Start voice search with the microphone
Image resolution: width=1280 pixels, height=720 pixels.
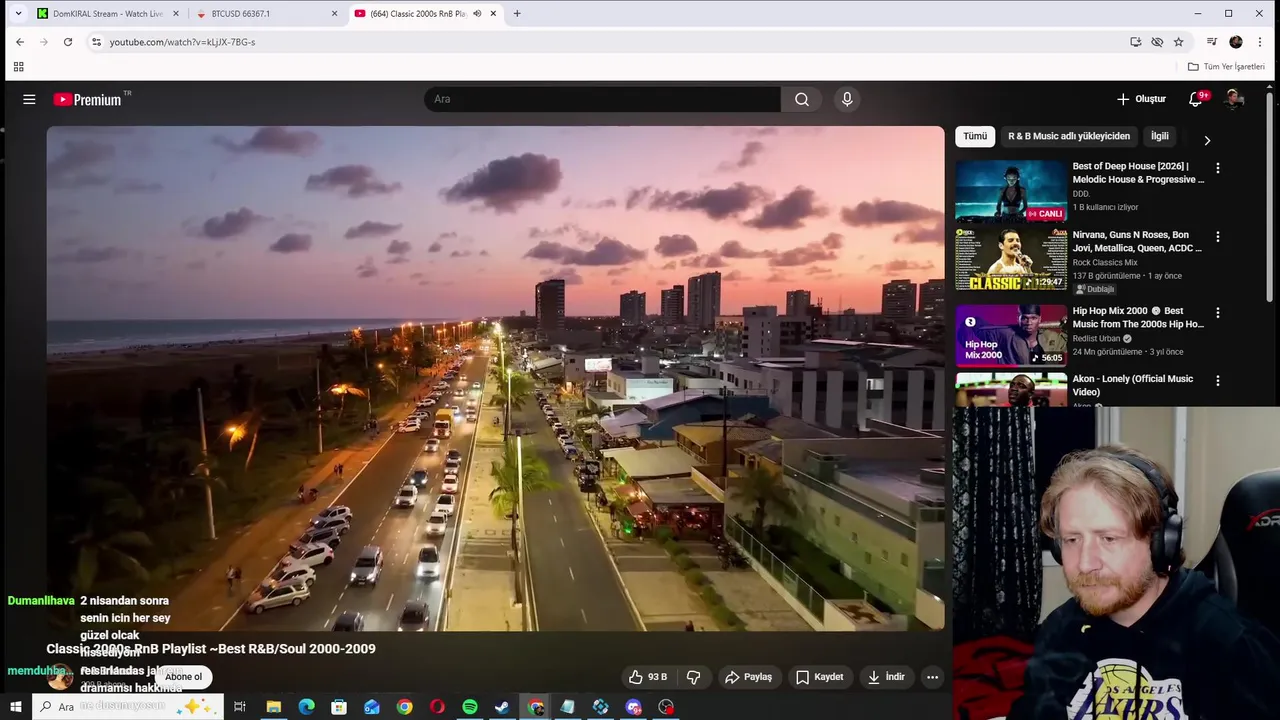tap(847, 99)
